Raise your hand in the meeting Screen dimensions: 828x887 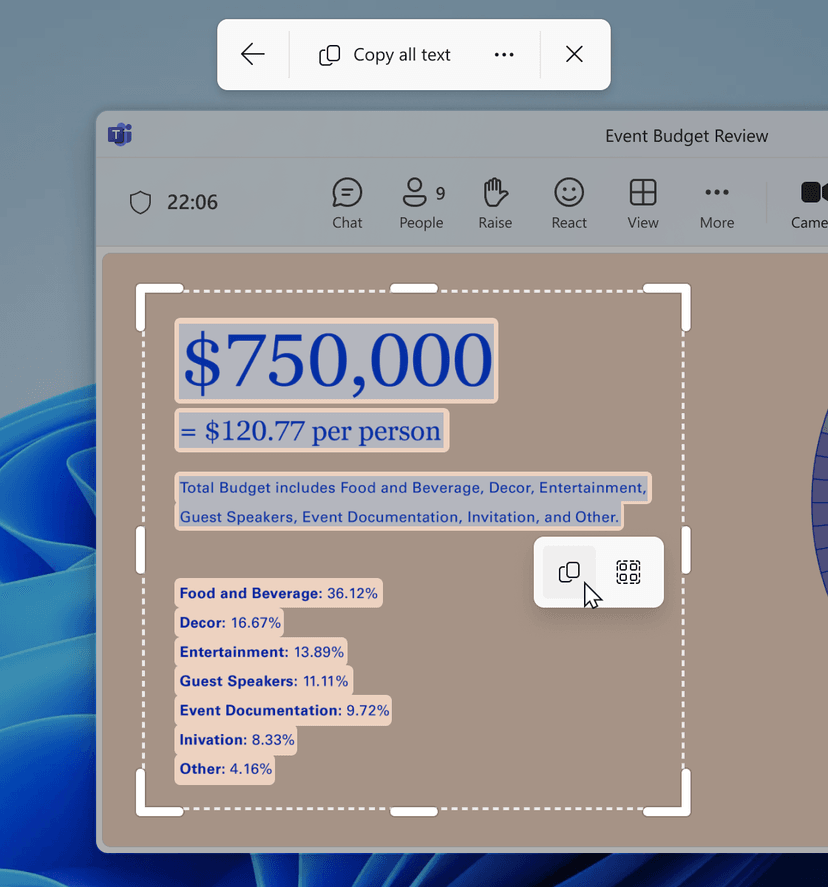pyautogui.click(x=495, y=202)
